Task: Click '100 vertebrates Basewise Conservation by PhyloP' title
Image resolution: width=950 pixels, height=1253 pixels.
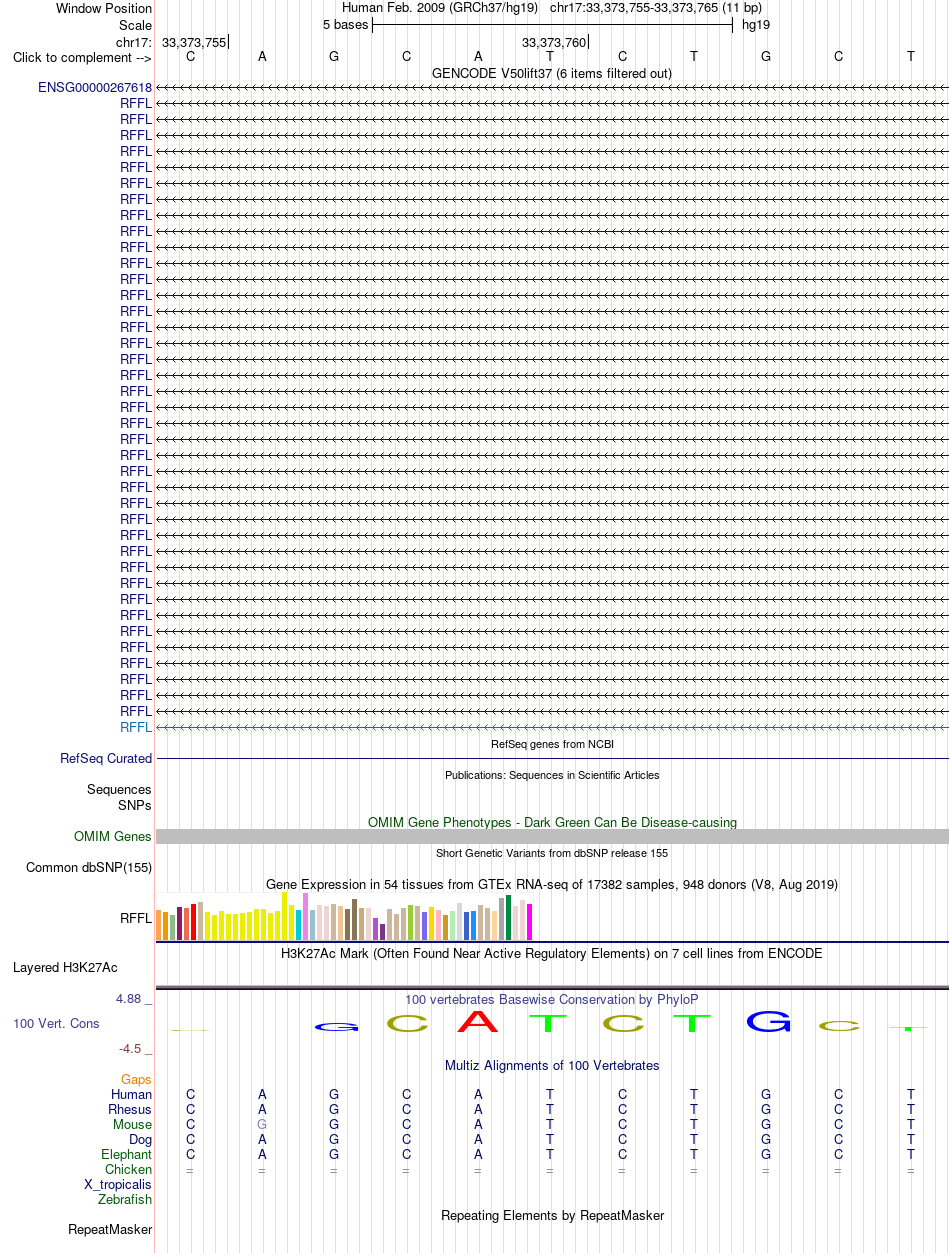Action: [552, 999]
